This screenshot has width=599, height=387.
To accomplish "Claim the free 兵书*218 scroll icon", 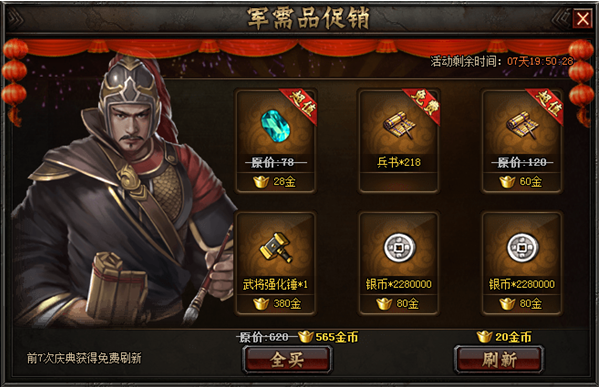I will [x=399, y=126].
